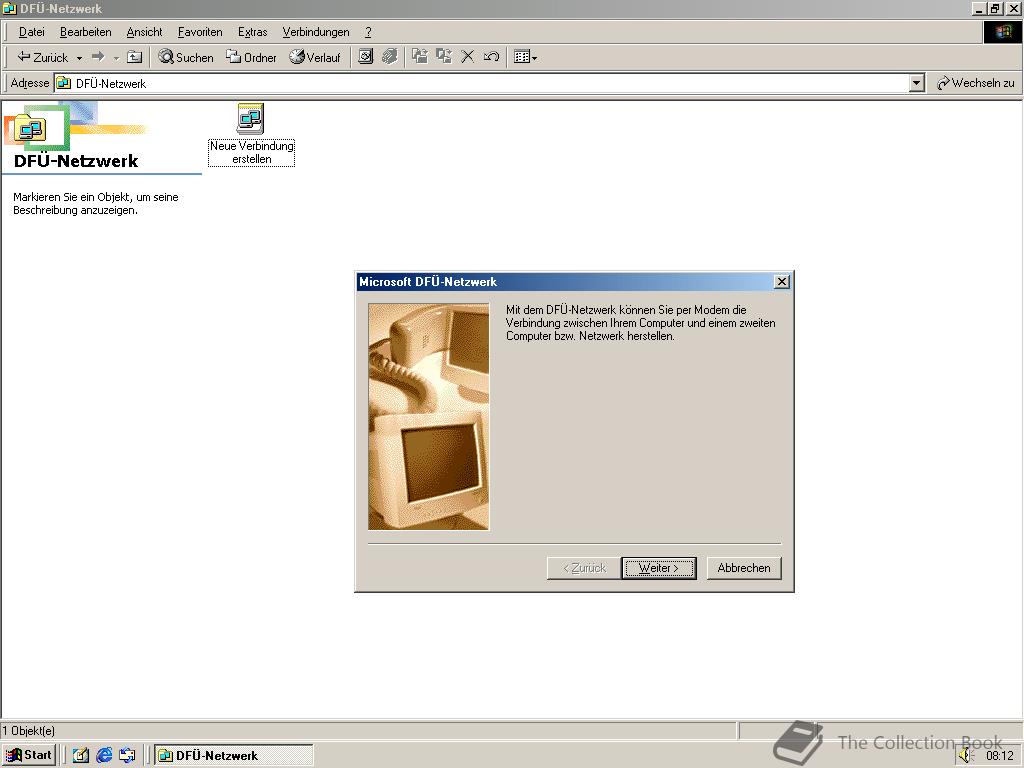Select the Neue Verbindung erstellen icon
This screenshot has width=1024, height=768.
[x=251, y=135]
